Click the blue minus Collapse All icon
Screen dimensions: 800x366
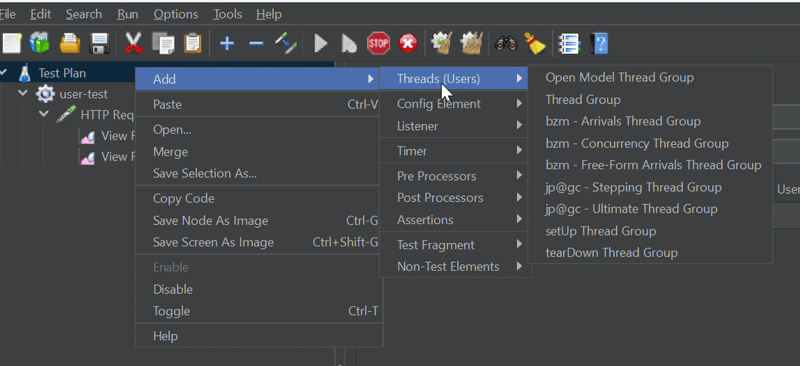256,43
